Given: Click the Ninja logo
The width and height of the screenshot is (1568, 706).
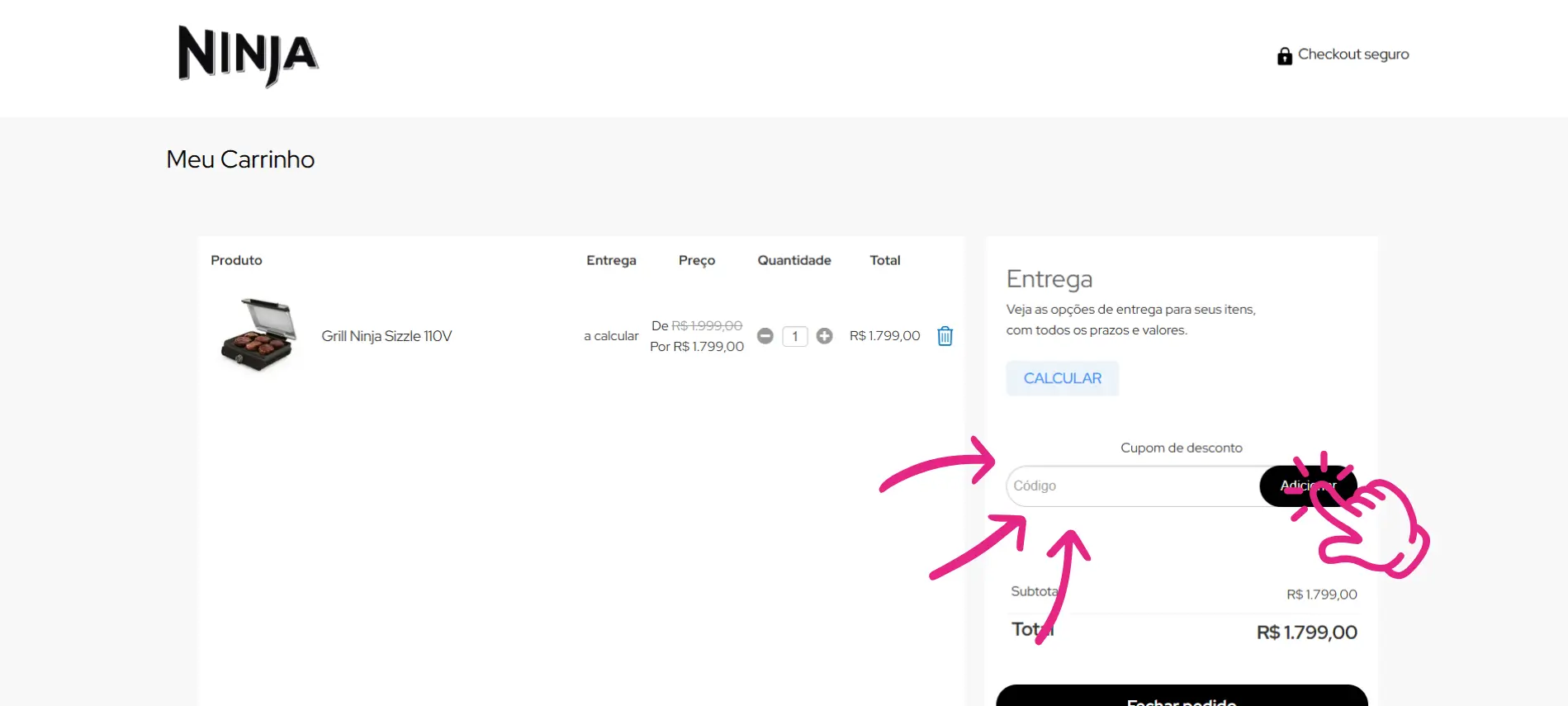Looking at the screenshot, I should (x=248, y=55).
